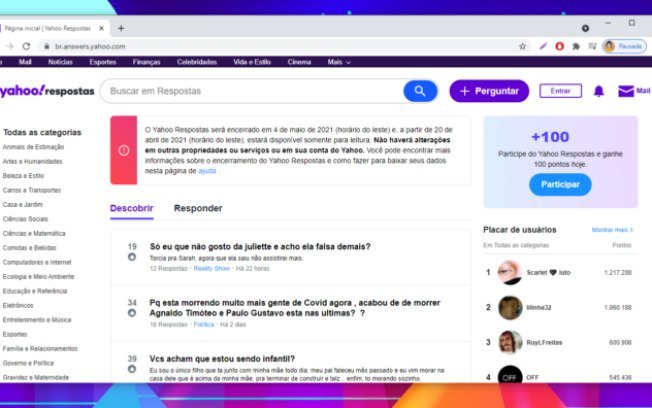Open the Política category link
Image resolution: width=652 pixels, height=408 pixels.
coord(204,324)
